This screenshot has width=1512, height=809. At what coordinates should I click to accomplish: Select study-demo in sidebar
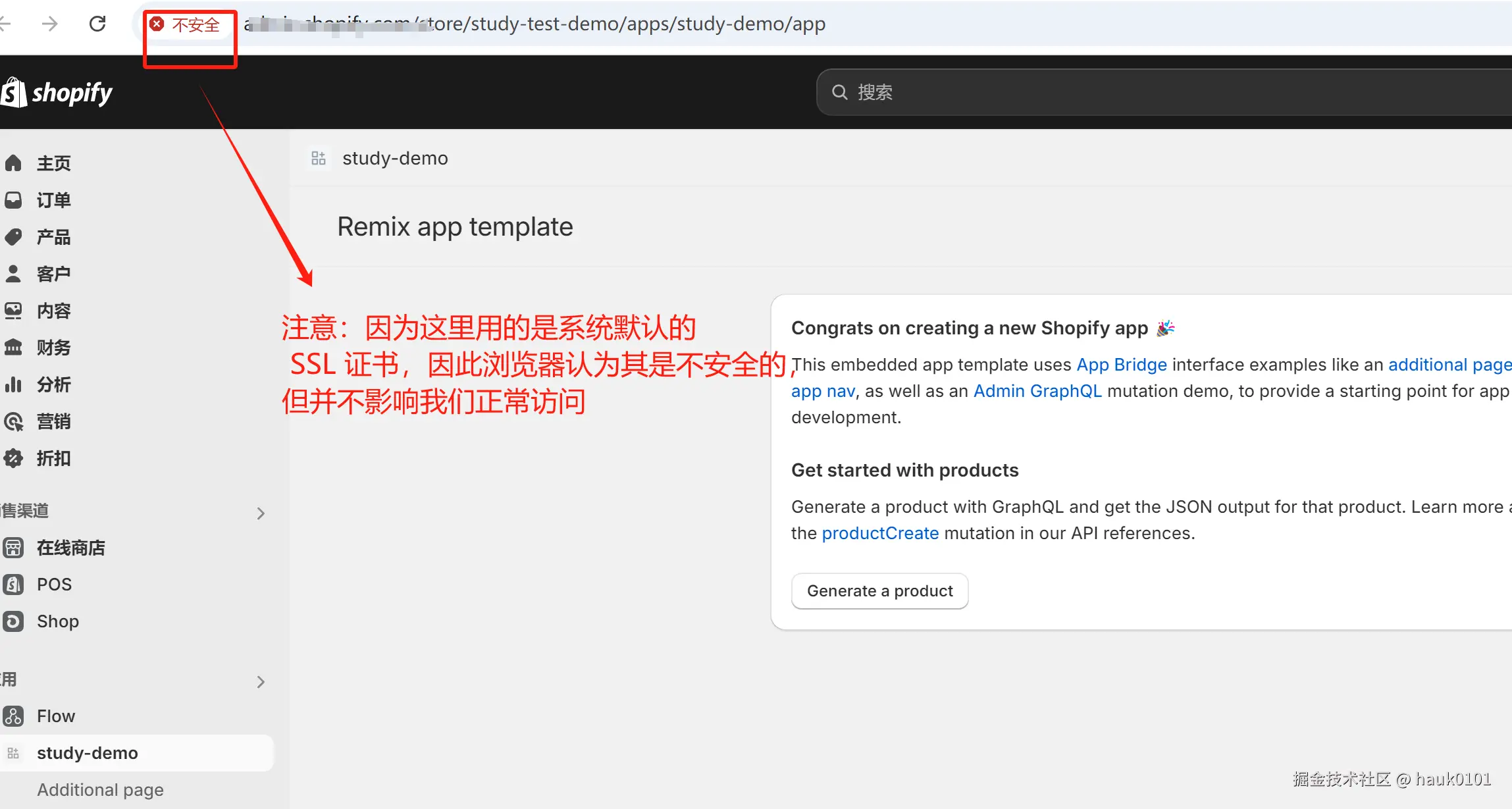click(x=87, y=753)
